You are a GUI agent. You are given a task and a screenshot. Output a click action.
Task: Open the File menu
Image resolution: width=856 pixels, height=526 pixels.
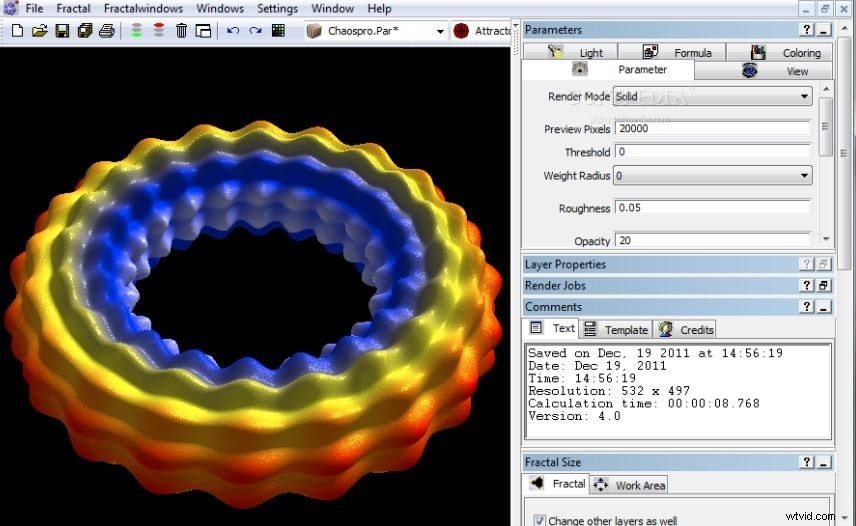pyautogui.click(x=34, y=9)
